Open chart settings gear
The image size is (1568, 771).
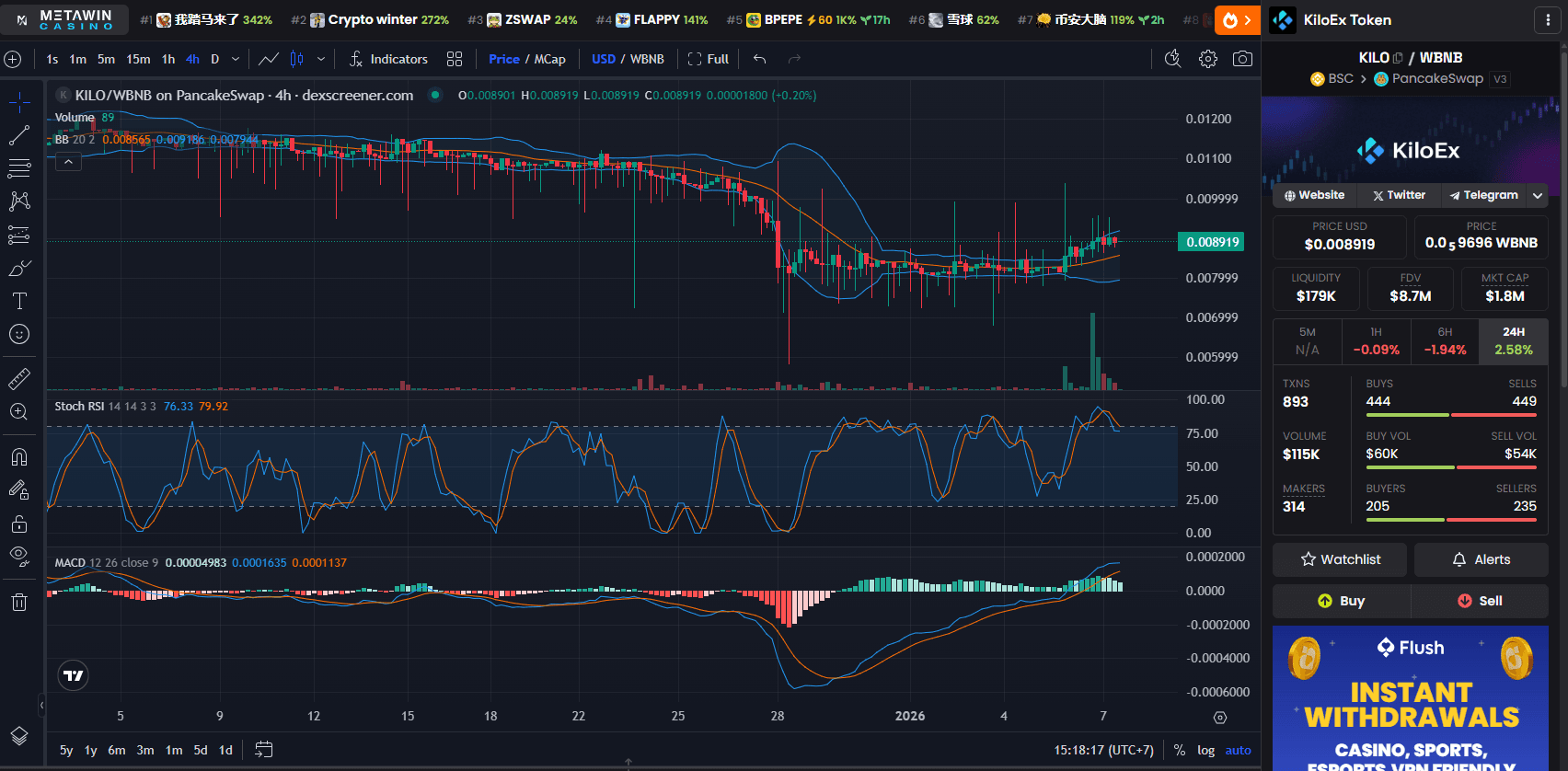(1208, 59)
